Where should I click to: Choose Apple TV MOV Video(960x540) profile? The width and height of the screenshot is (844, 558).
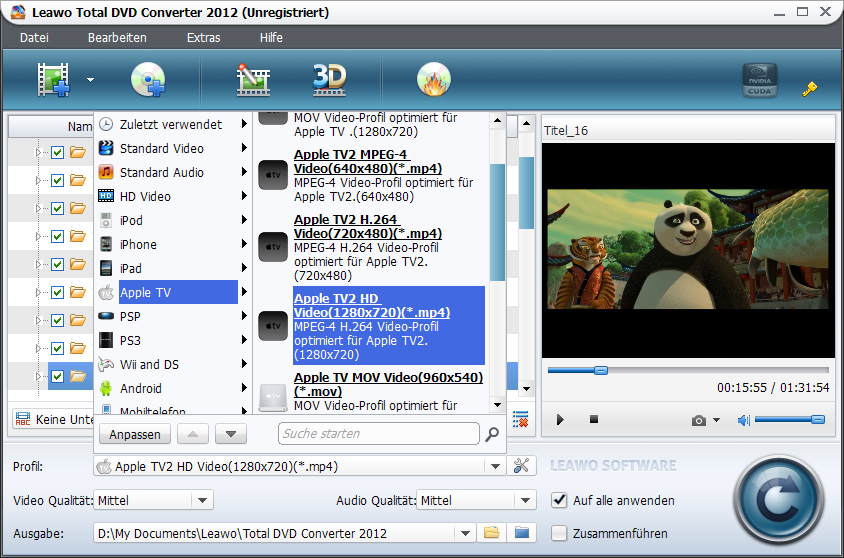[x=371, y=392]
